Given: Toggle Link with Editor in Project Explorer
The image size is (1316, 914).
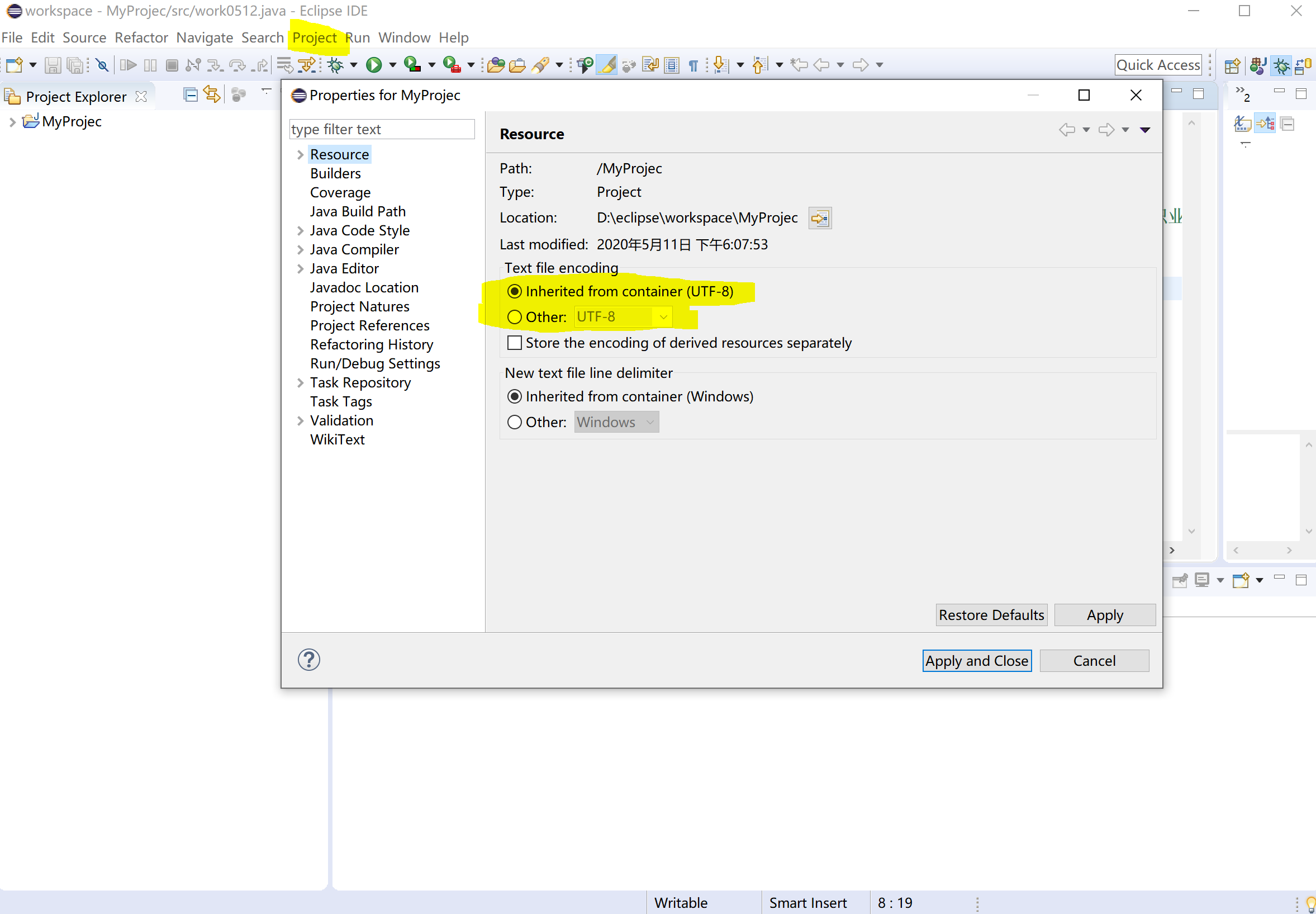Looking at the screenshot, I should (212, 95).
